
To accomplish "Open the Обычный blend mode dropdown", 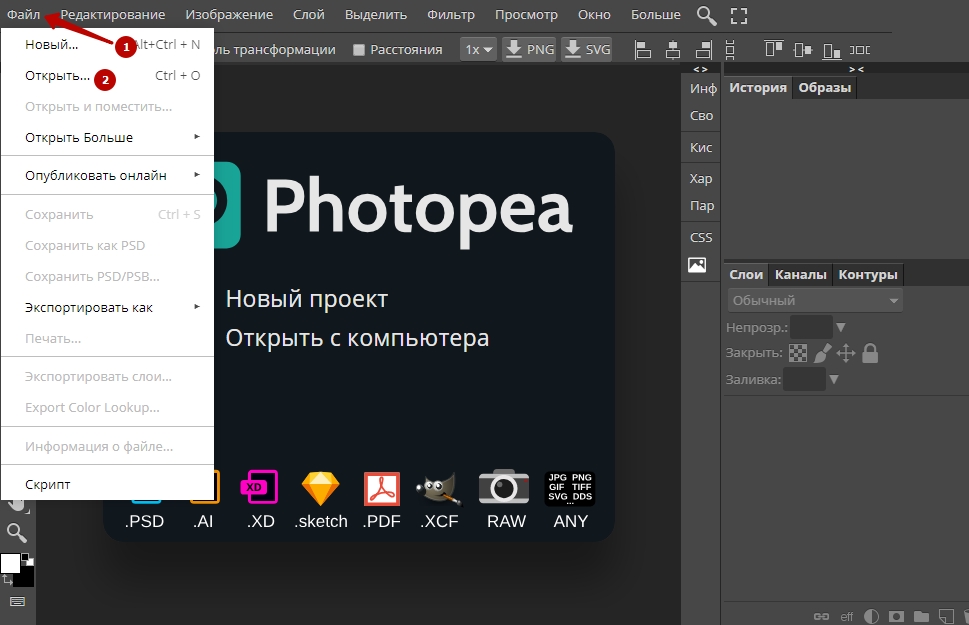I will (x=815, y=300).
